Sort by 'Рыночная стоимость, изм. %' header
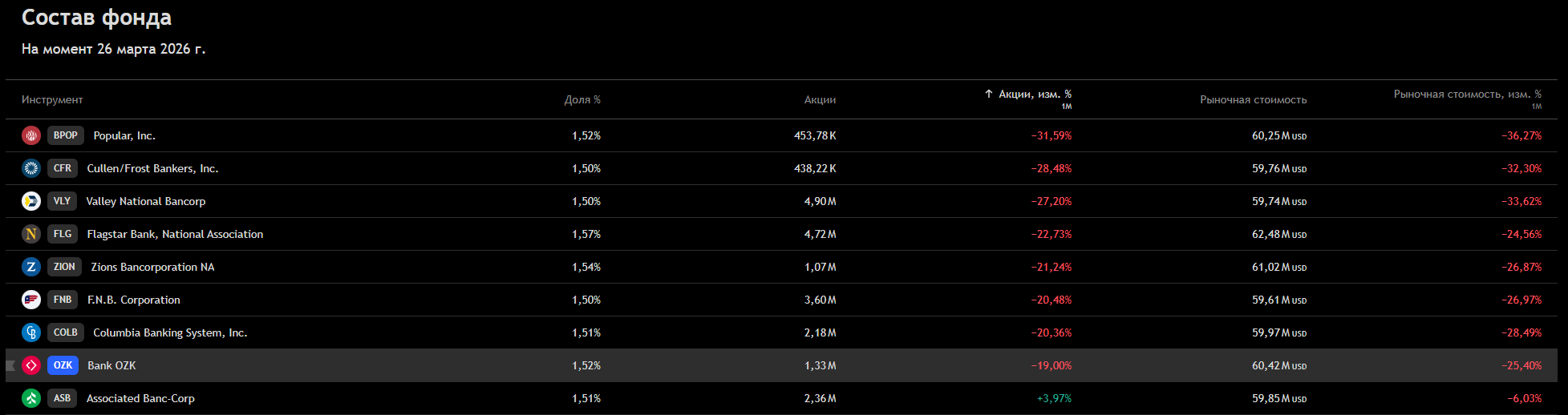The width and height of the screenshot is (1568, 415). [1467, 95]
